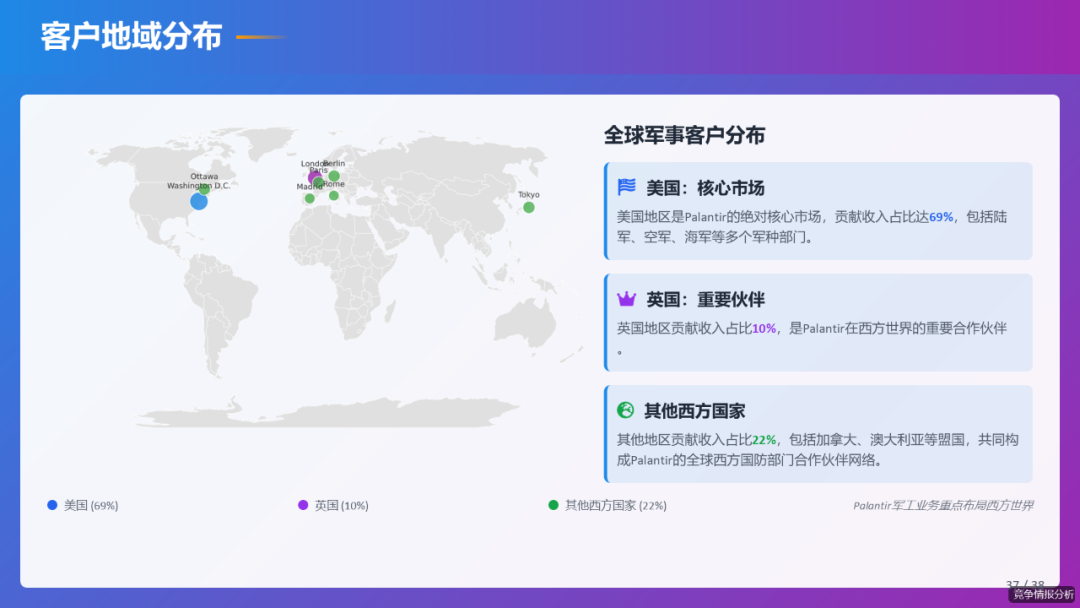Click the 竞争情报分析 tag at bottom right
1080x608 pixels.
coord(1043,594)
